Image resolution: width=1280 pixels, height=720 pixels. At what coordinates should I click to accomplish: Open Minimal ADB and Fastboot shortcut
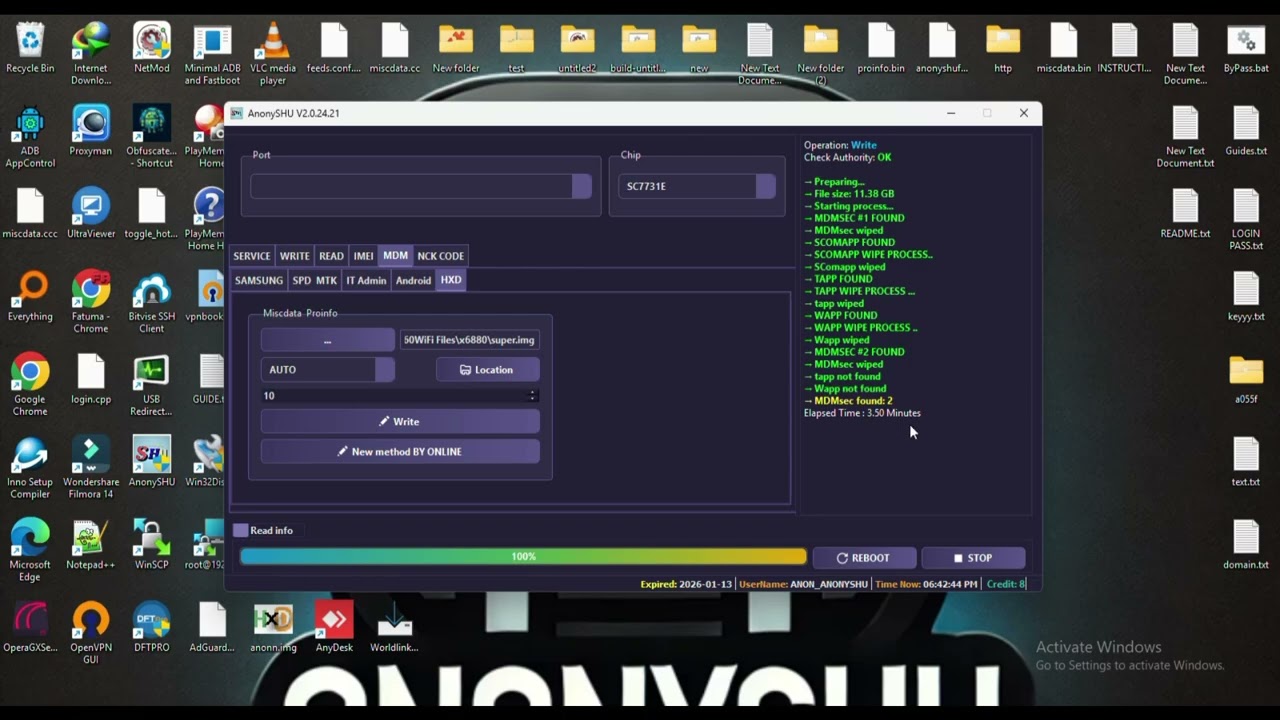(212, 53)
